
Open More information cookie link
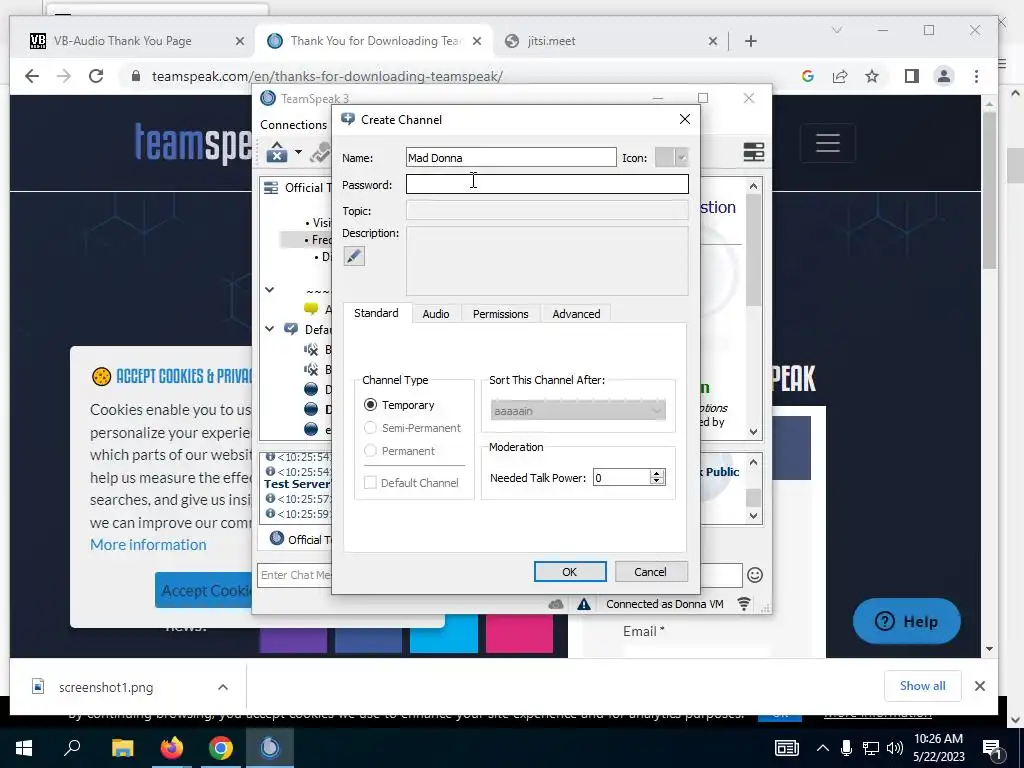click(148, 545)
